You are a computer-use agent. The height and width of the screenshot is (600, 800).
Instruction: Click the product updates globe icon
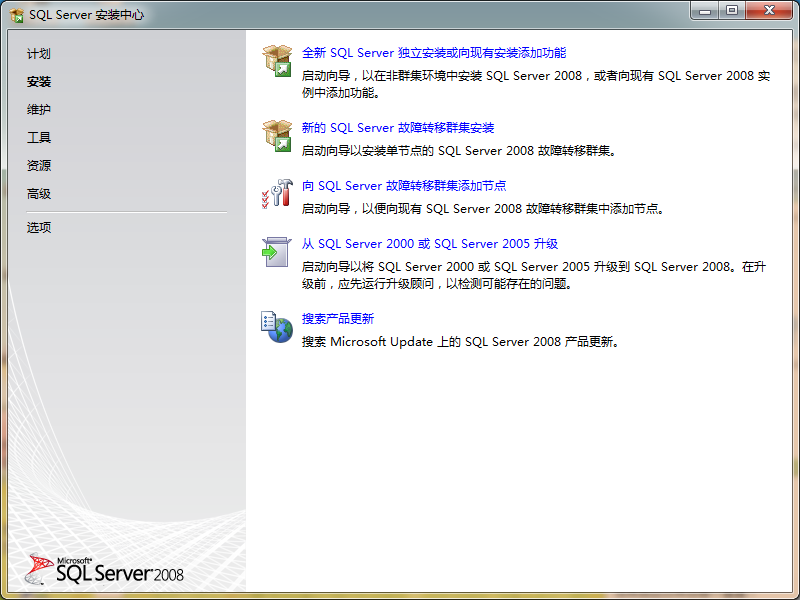pos(277,327)
